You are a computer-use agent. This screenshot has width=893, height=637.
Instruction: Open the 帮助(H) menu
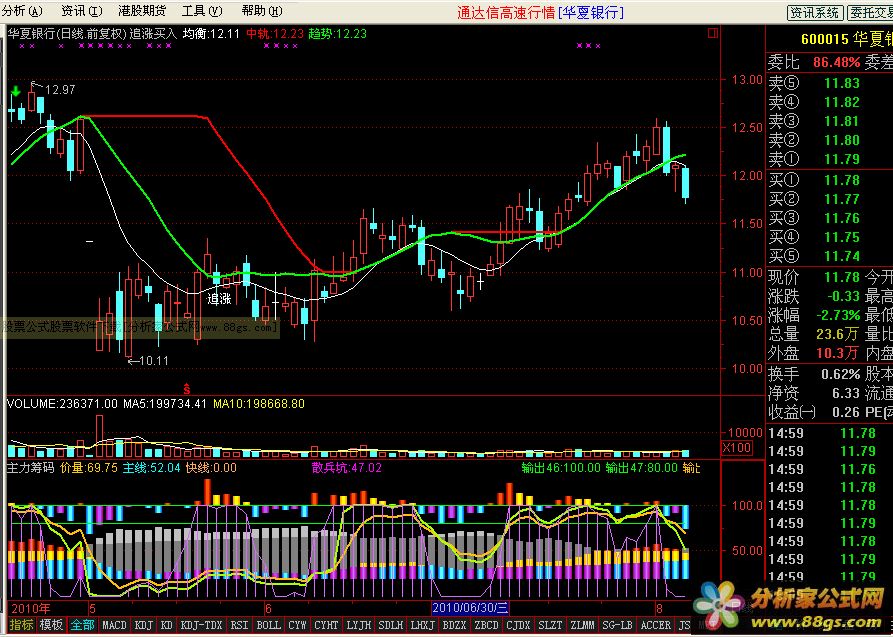[x=262, y=11]
